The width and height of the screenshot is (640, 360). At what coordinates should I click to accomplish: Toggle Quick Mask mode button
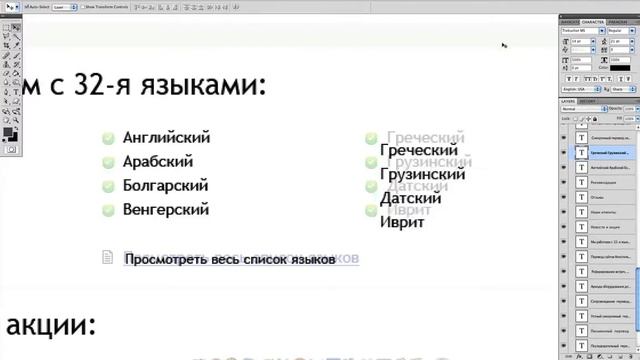pyautogui.click(x=11, y=150)
